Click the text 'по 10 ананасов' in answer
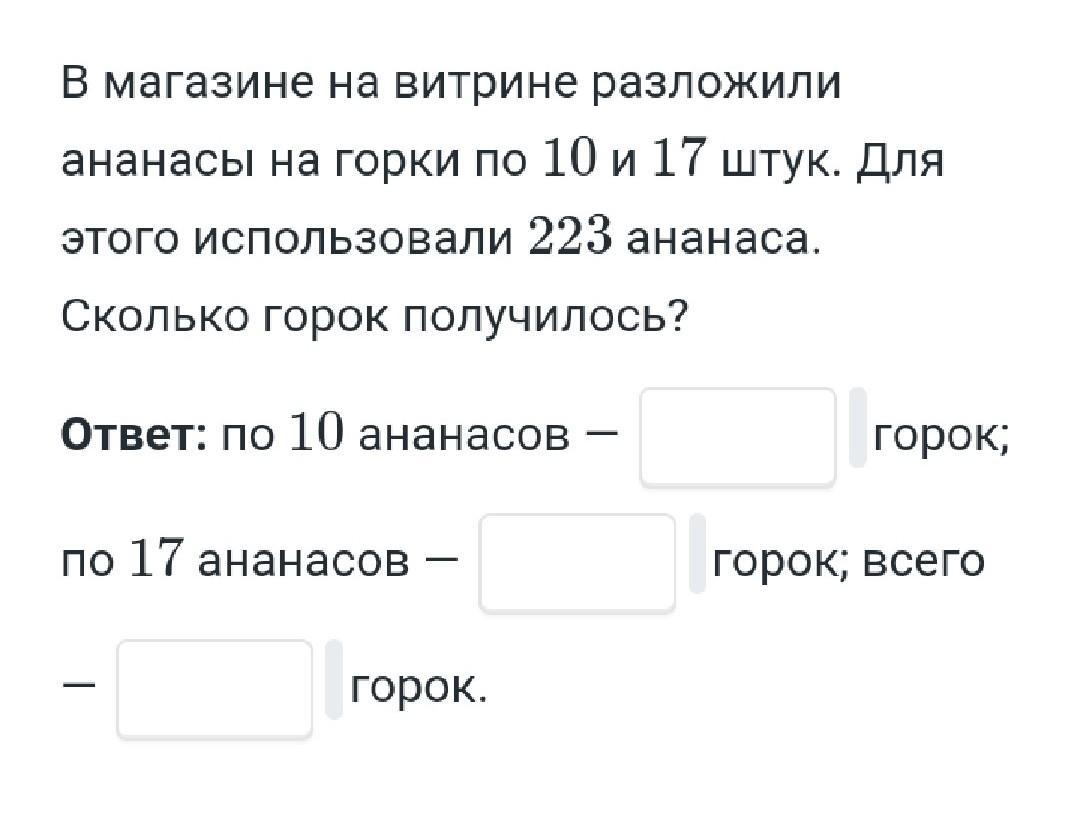This screenshot has width=1080, height=836. coord(396,436)
